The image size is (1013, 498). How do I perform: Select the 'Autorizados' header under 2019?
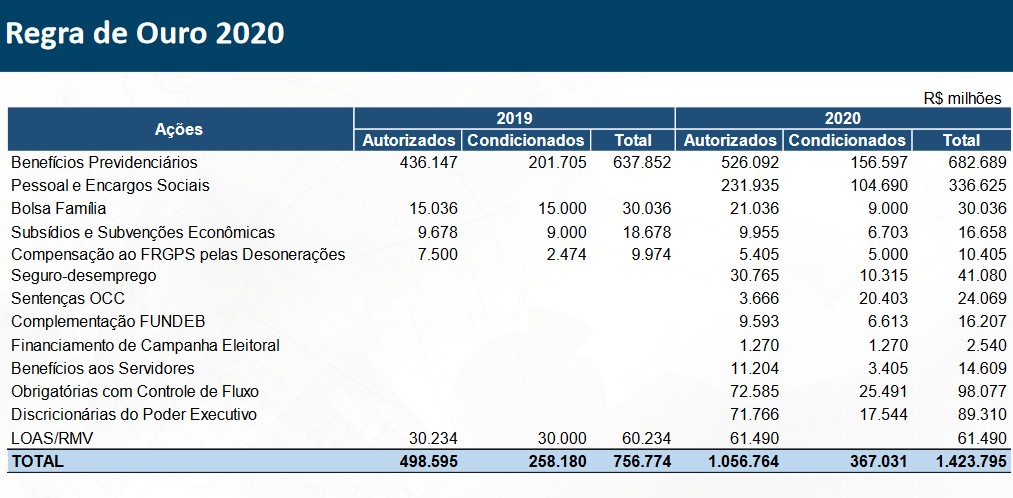(409, 140)
